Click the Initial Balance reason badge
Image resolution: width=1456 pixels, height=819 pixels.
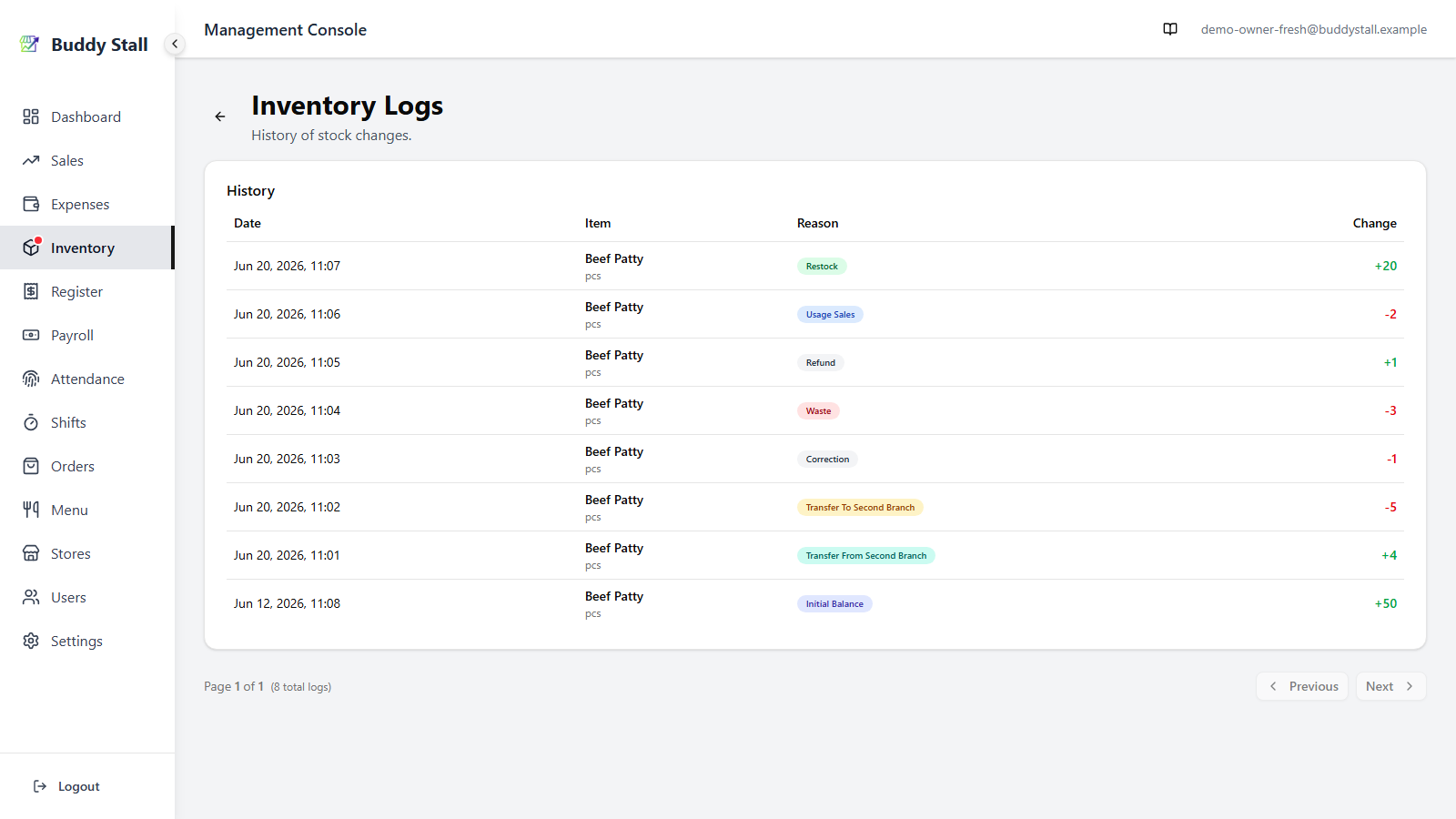[834, 604]
